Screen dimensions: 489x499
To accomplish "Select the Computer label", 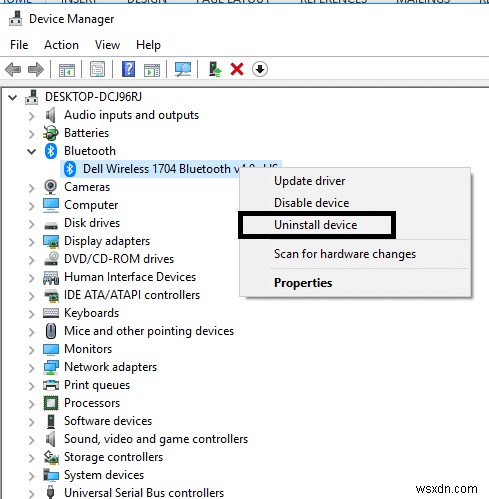I will coord(91,205).
